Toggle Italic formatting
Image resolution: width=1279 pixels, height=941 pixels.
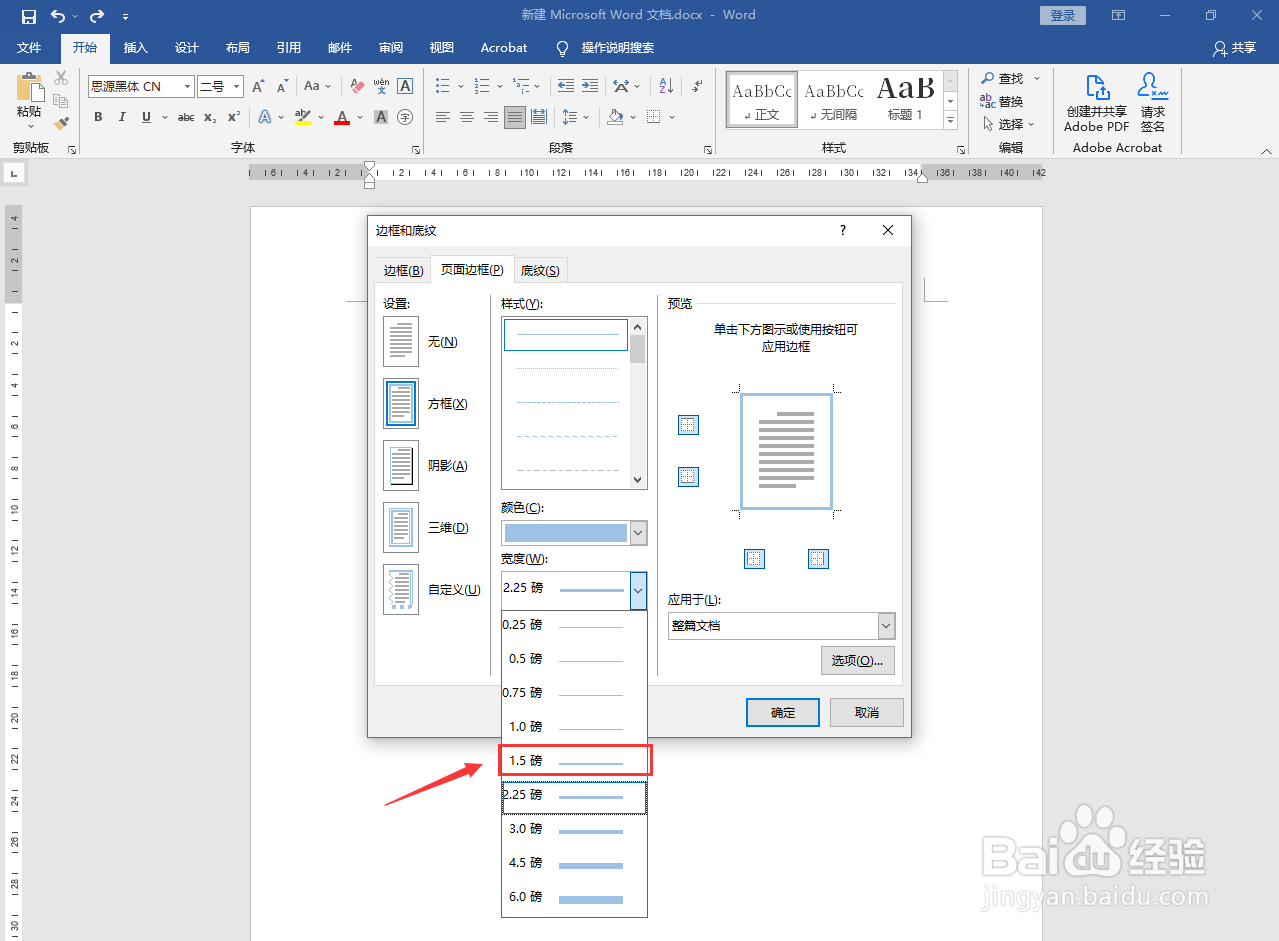(122, 117)
